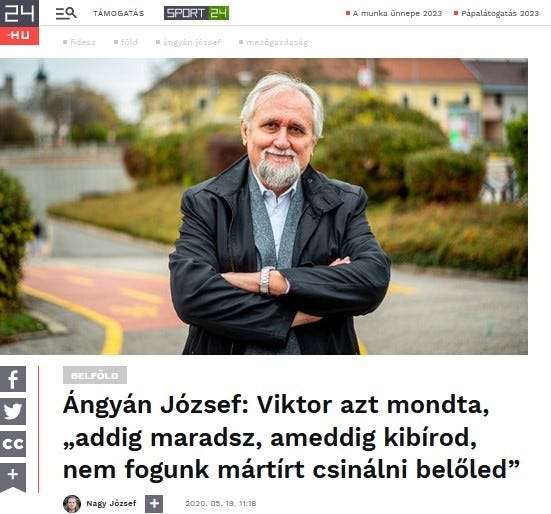Screen dimensions: 551x514
Task: Click the Nagy József author name
Action: click(111, 503)
